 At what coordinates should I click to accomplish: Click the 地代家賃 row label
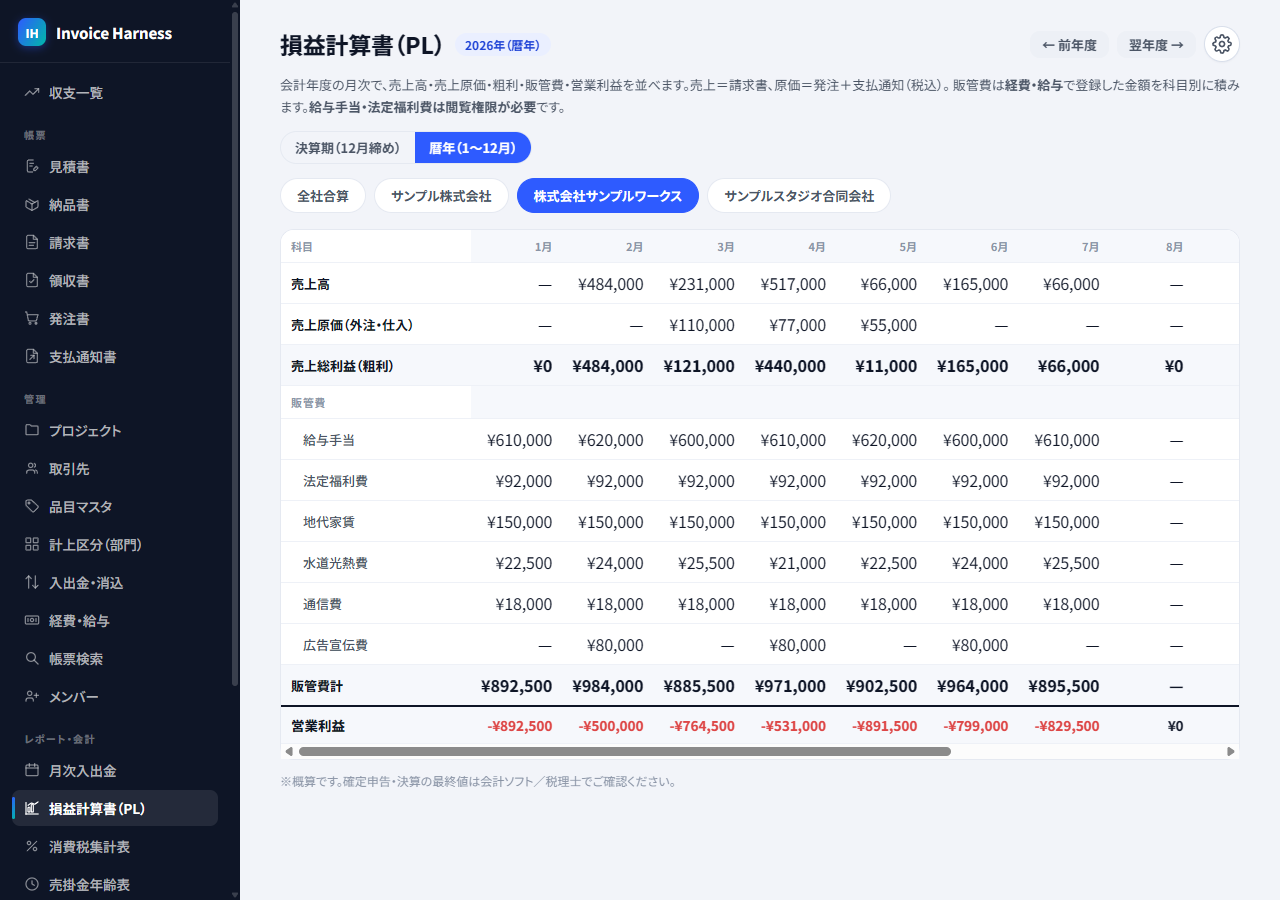click(x=329, y=522)
